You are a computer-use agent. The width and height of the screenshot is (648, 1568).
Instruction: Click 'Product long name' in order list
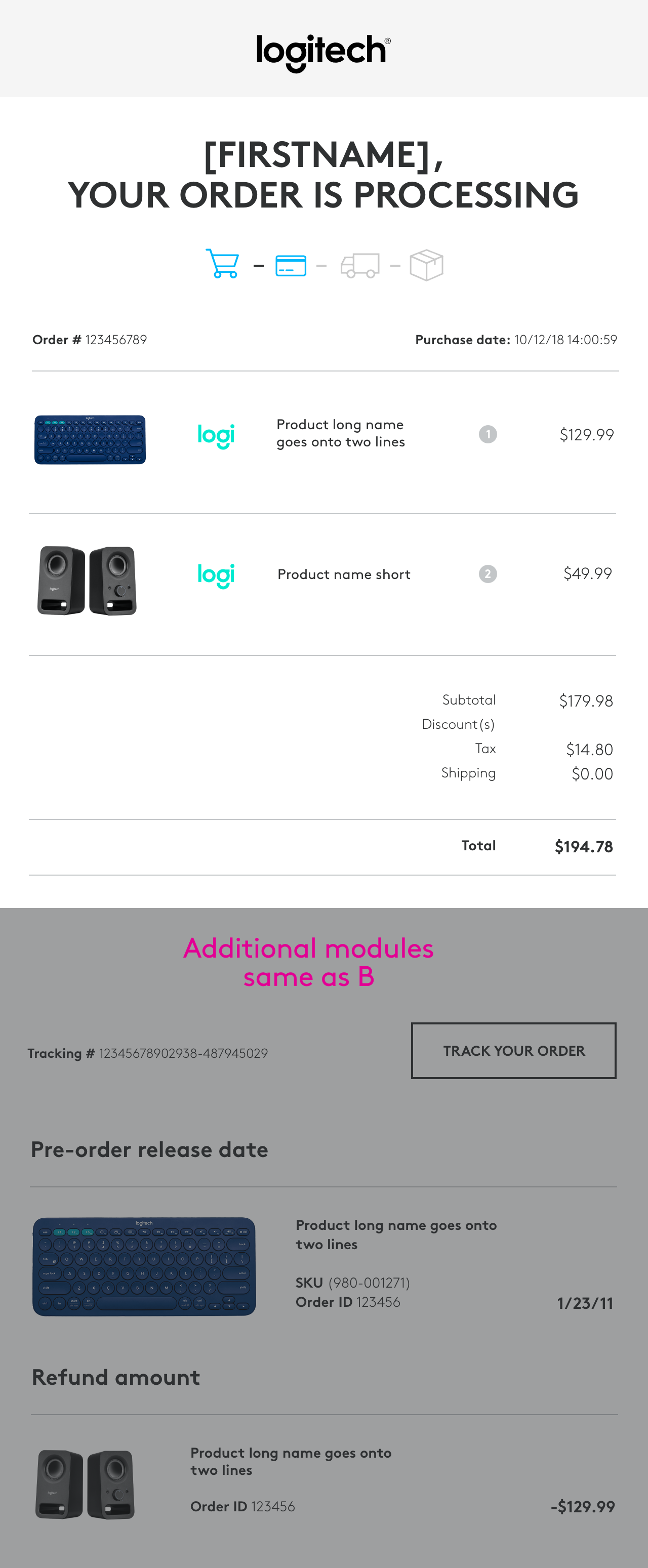point(340,433)
